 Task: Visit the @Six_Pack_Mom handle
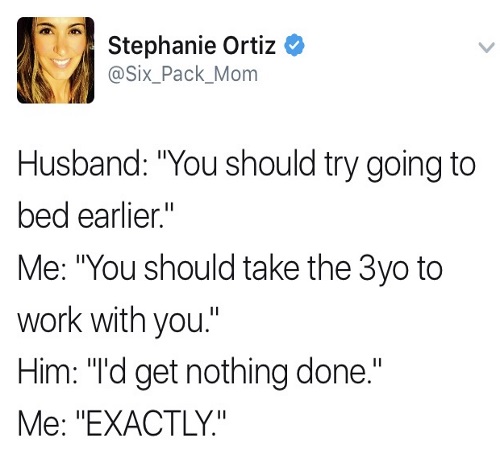click(x=183, y=74)
